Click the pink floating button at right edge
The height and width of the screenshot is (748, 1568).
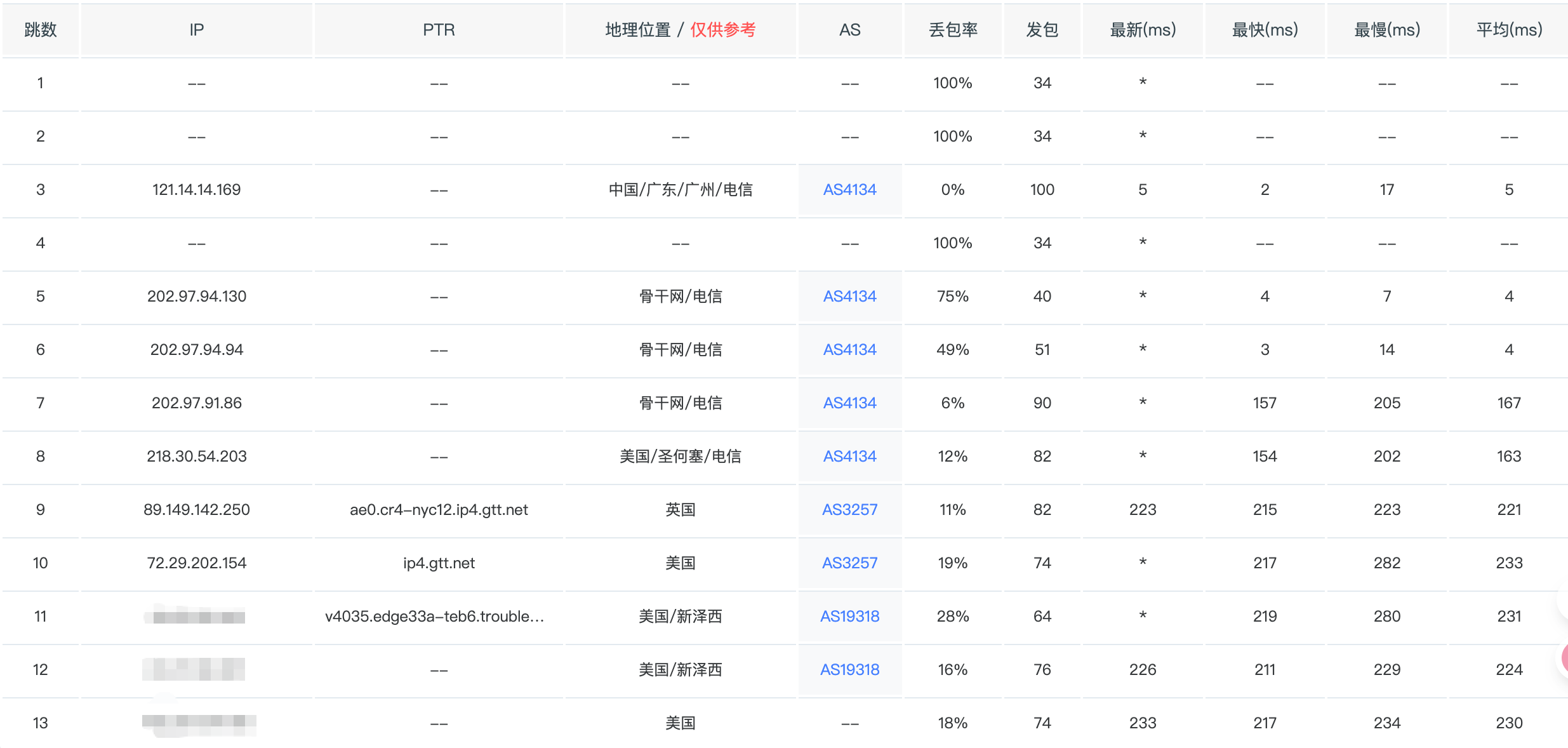point(1564,658)
